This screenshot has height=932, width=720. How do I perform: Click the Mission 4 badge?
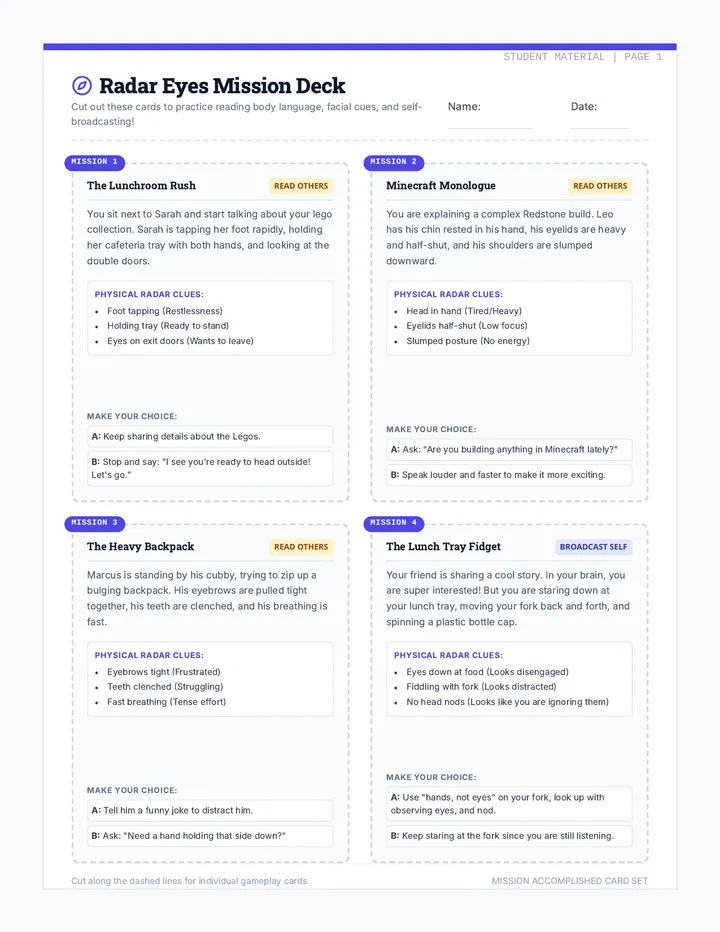tap(394, 523)
